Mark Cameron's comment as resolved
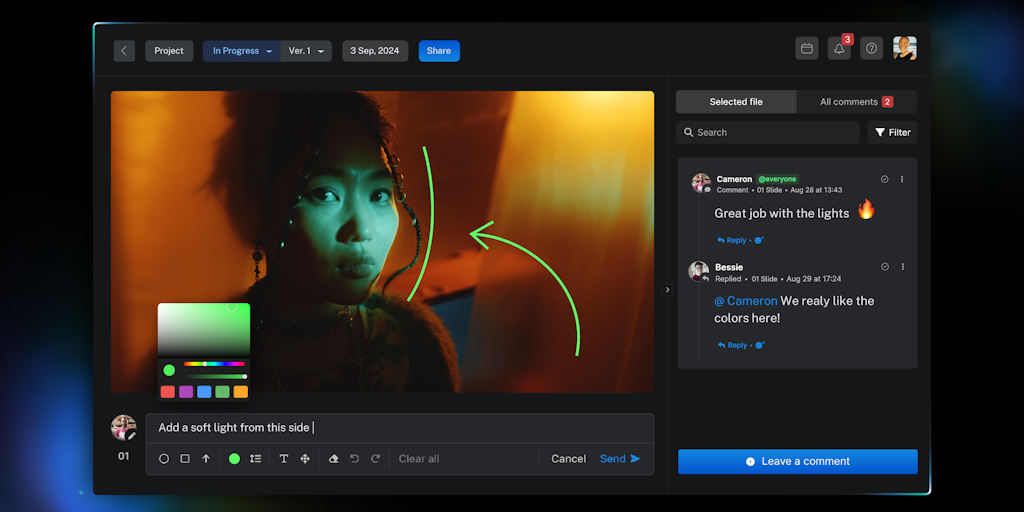Screen dimensions: 1024x512 pyautogui.click(x=884, y=180)
